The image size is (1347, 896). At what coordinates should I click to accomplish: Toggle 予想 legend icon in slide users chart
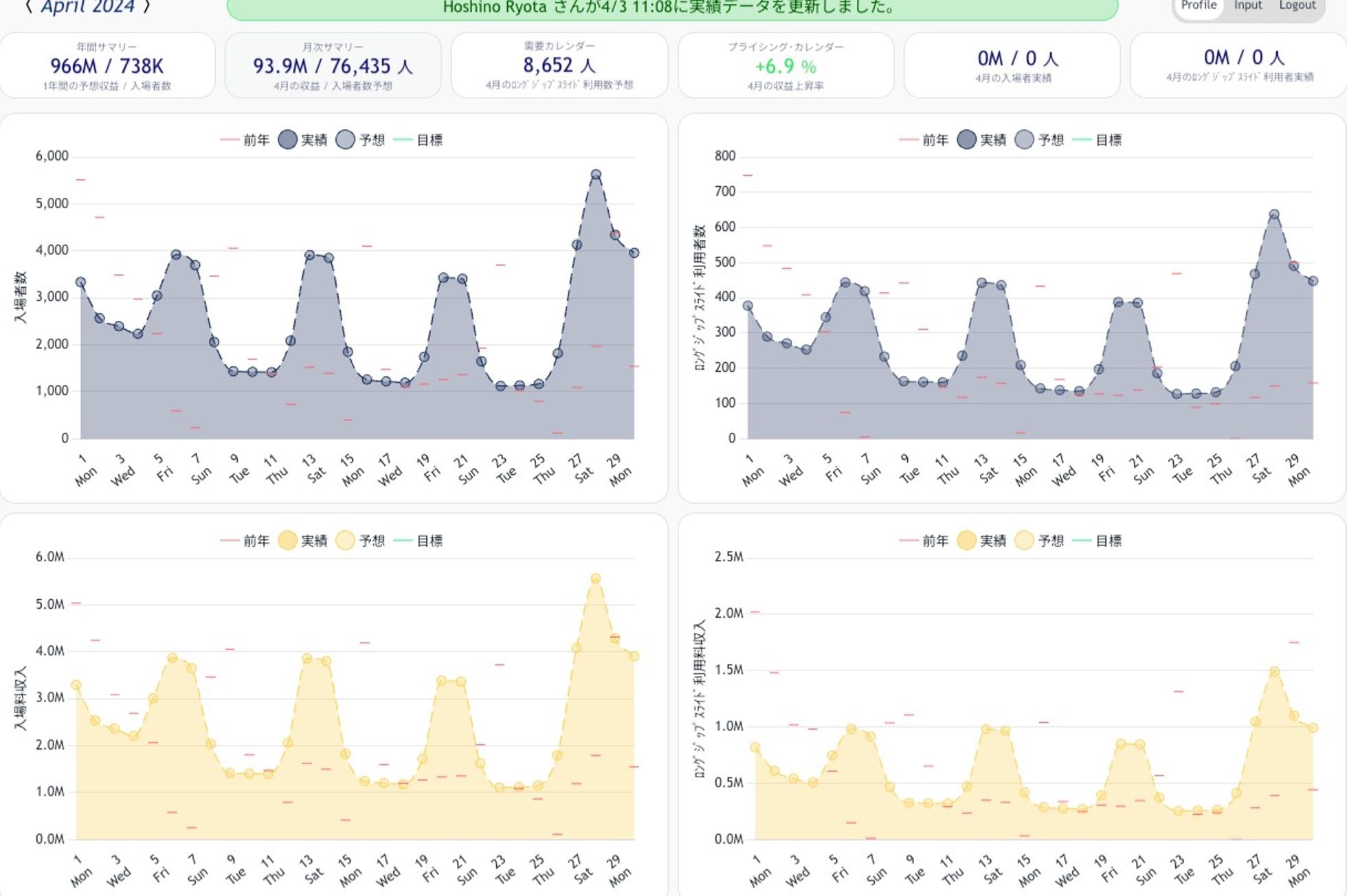tap(1024, 139)
